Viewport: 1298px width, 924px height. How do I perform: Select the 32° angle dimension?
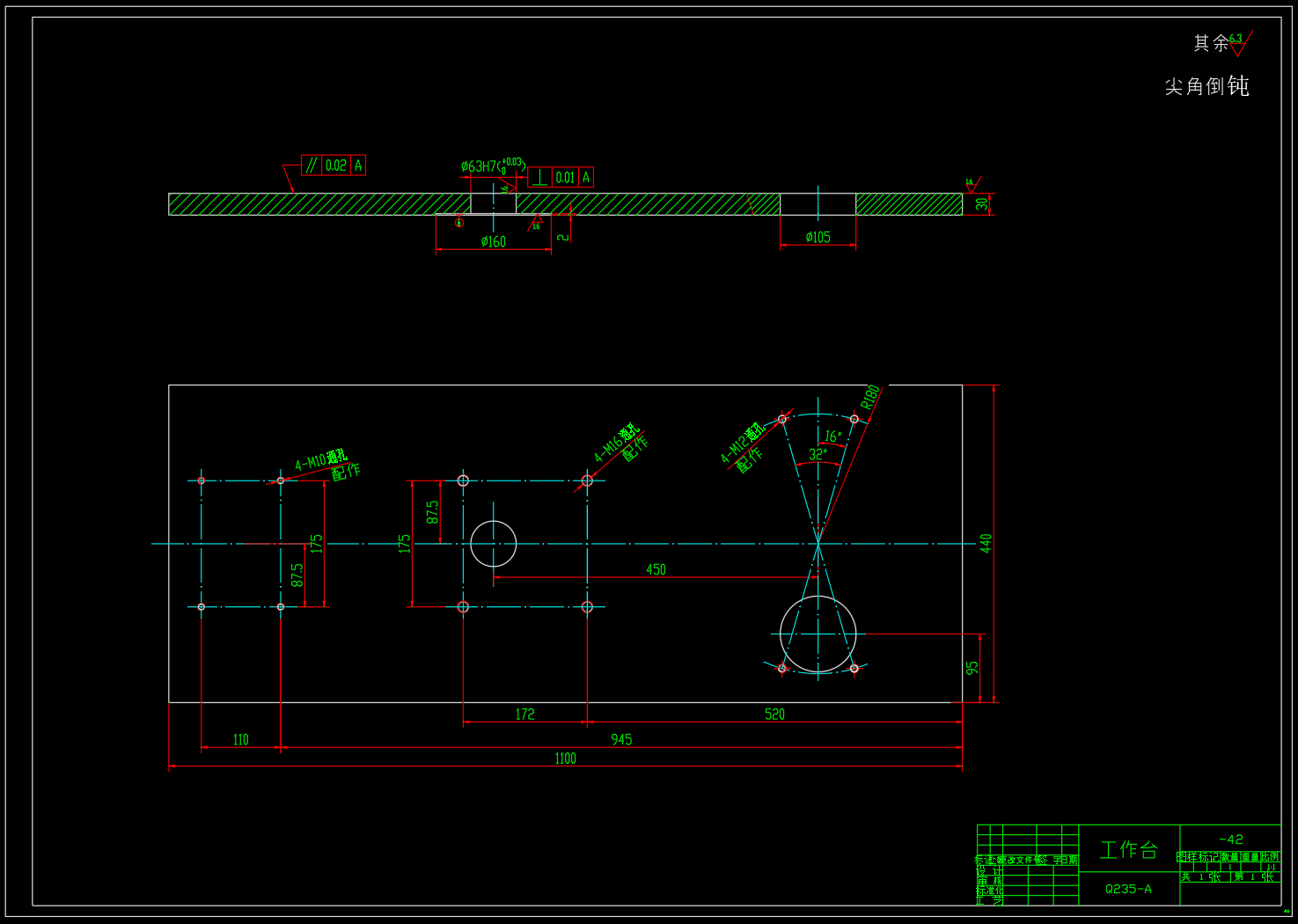pos(818,454)
